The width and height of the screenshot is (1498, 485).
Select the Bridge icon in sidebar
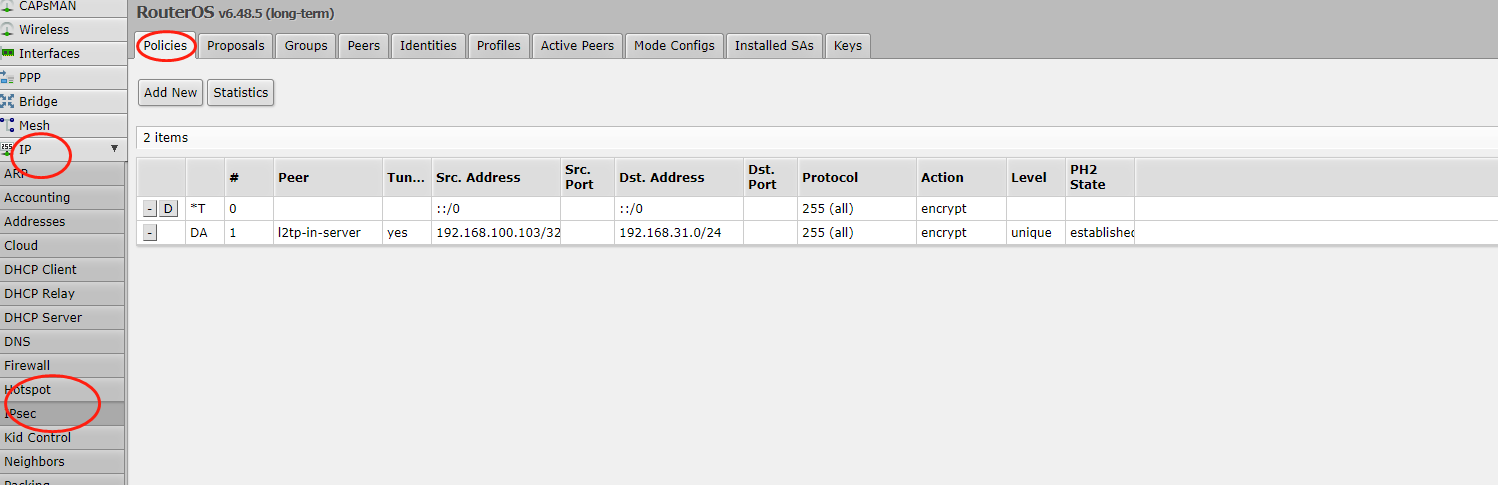[x=8, y=101]
